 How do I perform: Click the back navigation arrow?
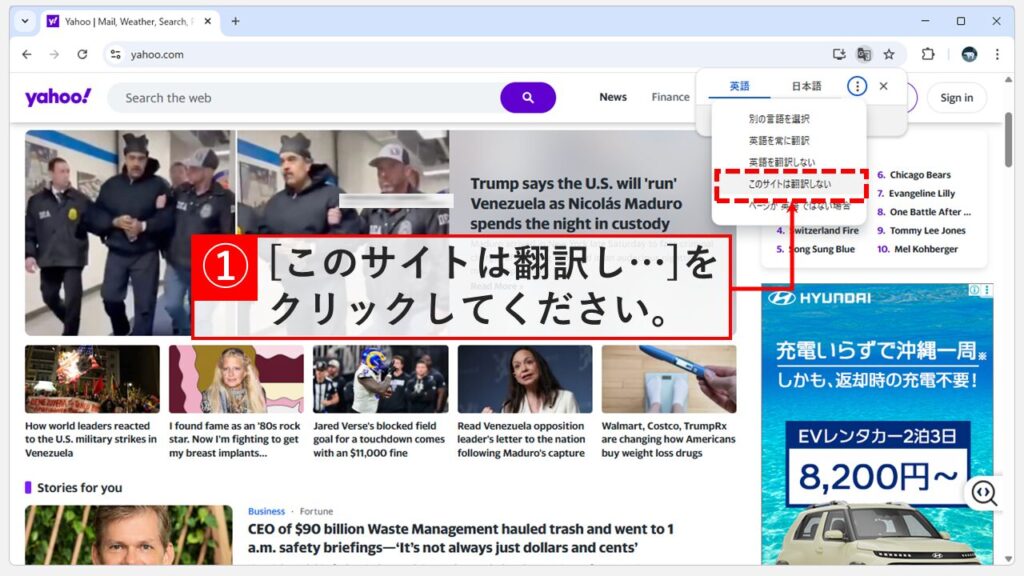coord(27,54)
